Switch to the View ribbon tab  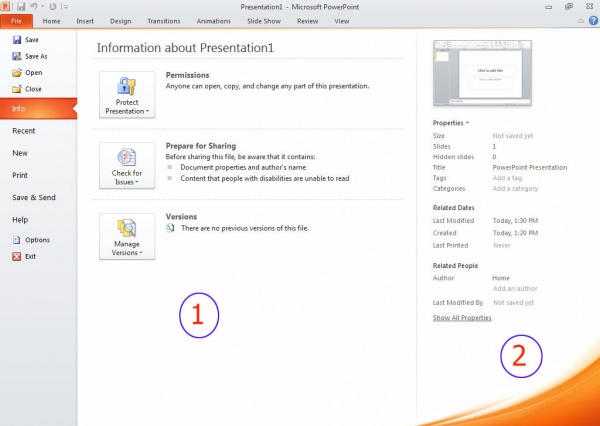342,21
